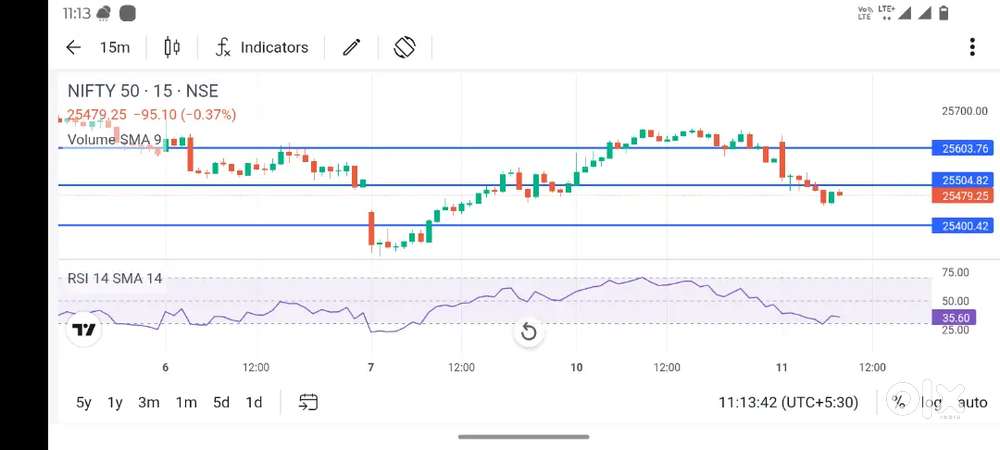Select the pencil drawing tools icon
This screenshot has height=450, width=1000.
click(351, 47)
